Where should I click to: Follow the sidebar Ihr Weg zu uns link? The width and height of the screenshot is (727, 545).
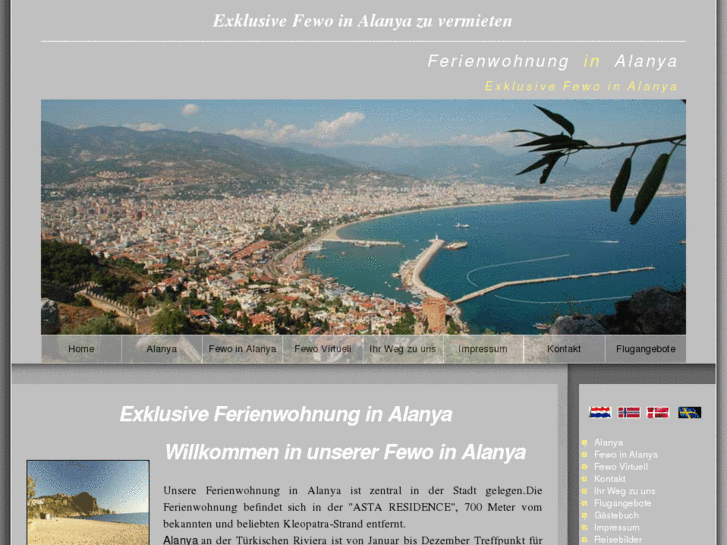tap(625, 491)
